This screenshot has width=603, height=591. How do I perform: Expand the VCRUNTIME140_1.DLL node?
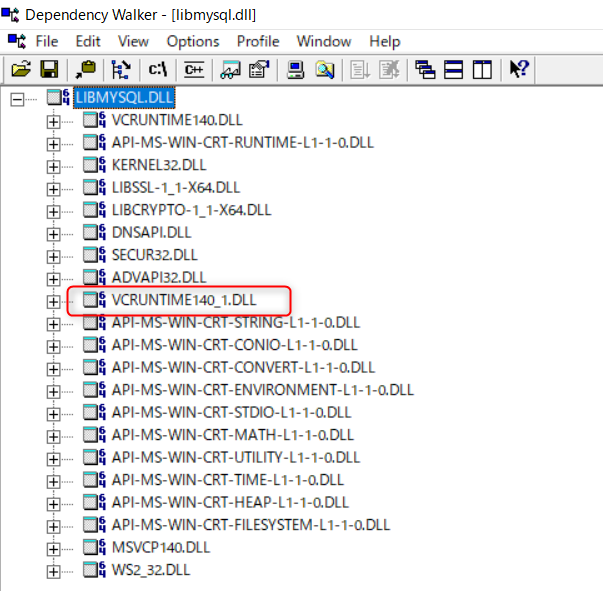pos(53,302)
